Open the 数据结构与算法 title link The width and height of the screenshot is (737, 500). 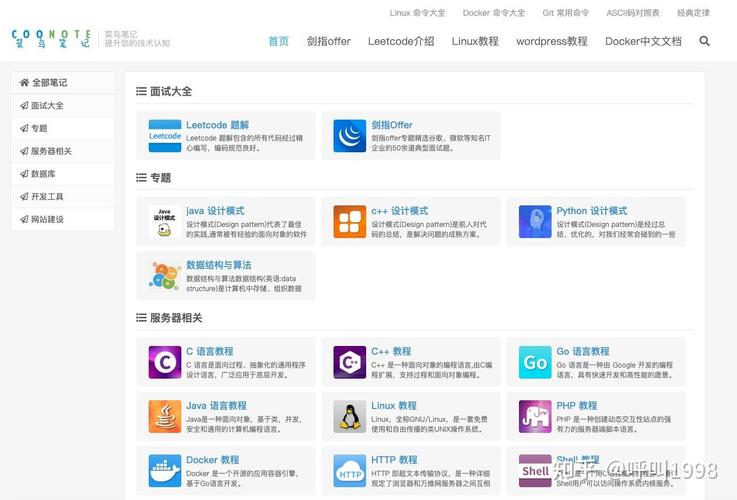(219, 265)
